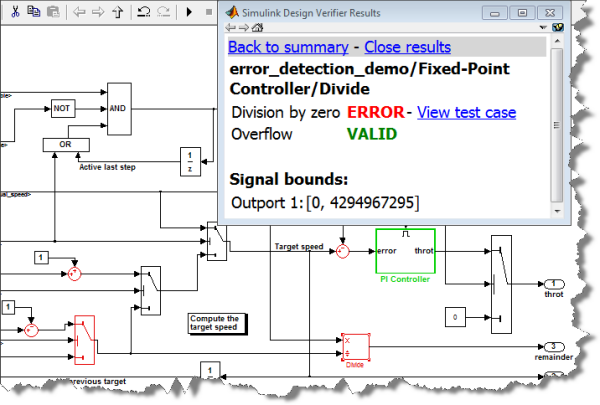Screen dimensions: 600x405
Task: Select the red Divide block
Action: click(x=355, y=345)
